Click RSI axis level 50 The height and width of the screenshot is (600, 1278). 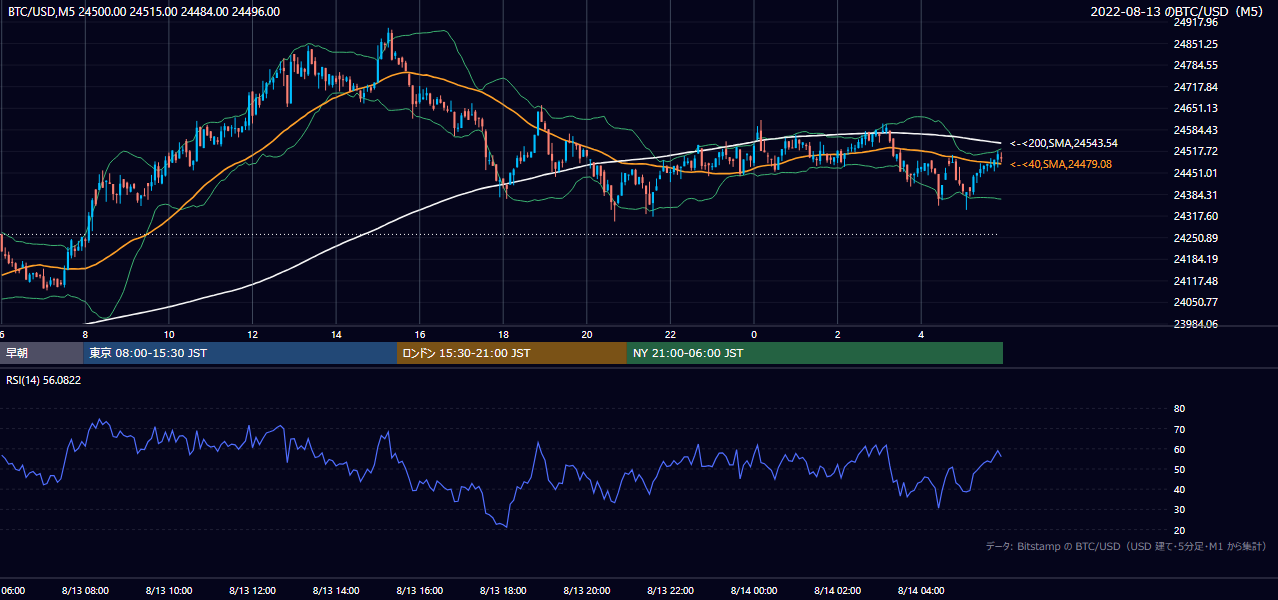pos(1179,469)
